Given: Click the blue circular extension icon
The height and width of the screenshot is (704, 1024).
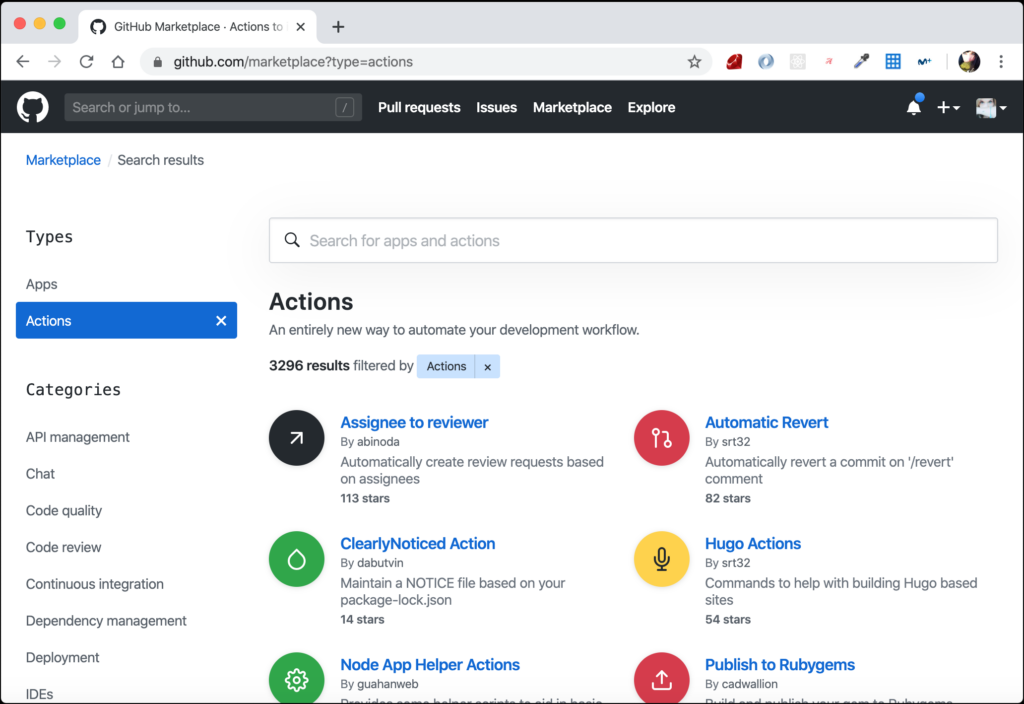Looking at the screenshot, I should (x=765, y=61).
